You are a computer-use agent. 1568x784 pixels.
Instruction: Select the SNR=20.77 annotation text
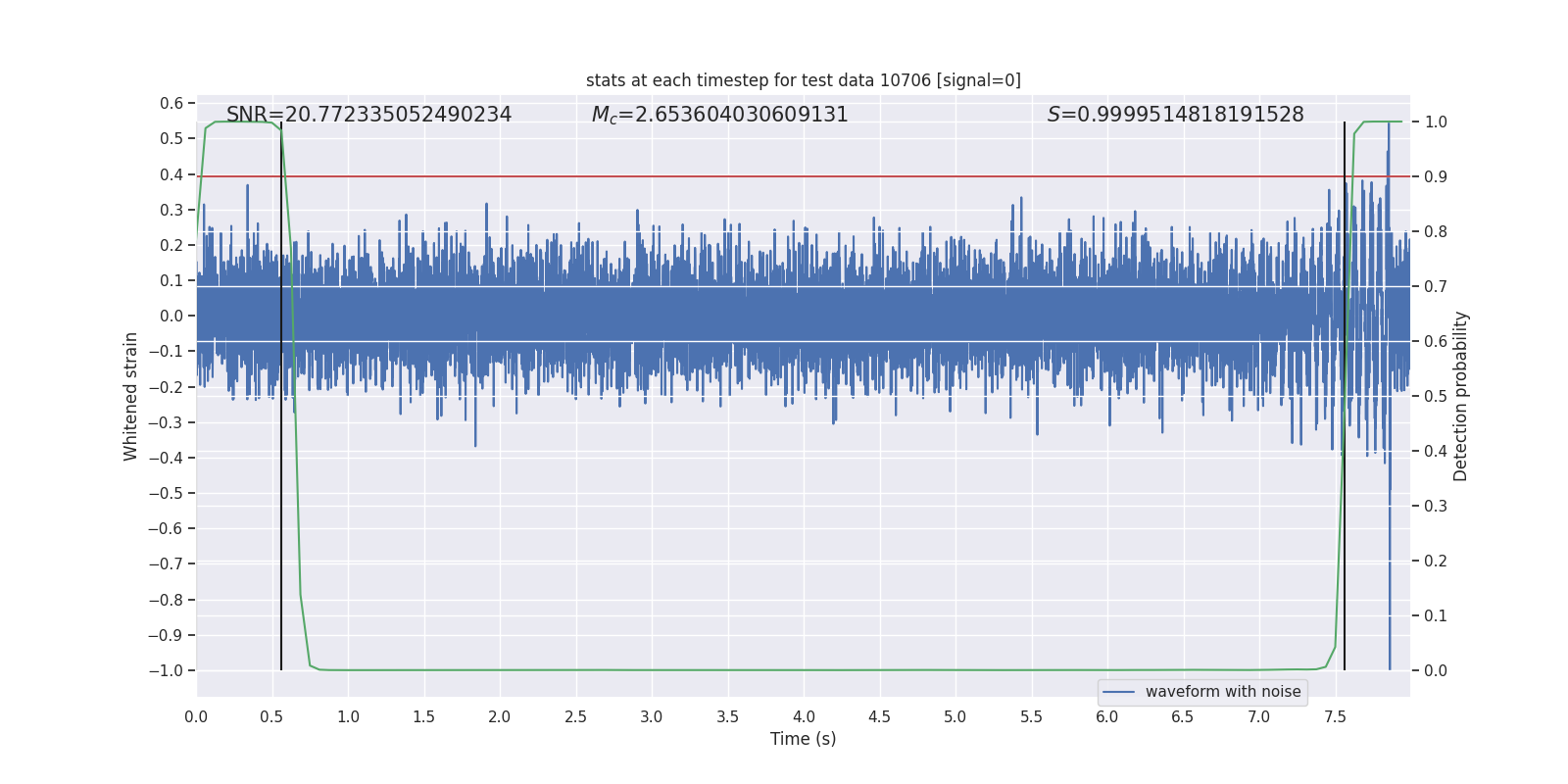point(368,115)
